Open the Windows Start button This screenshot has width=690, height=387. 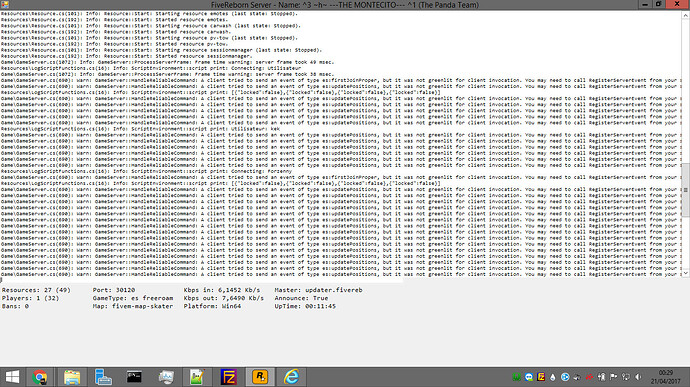tap(12, 377)
